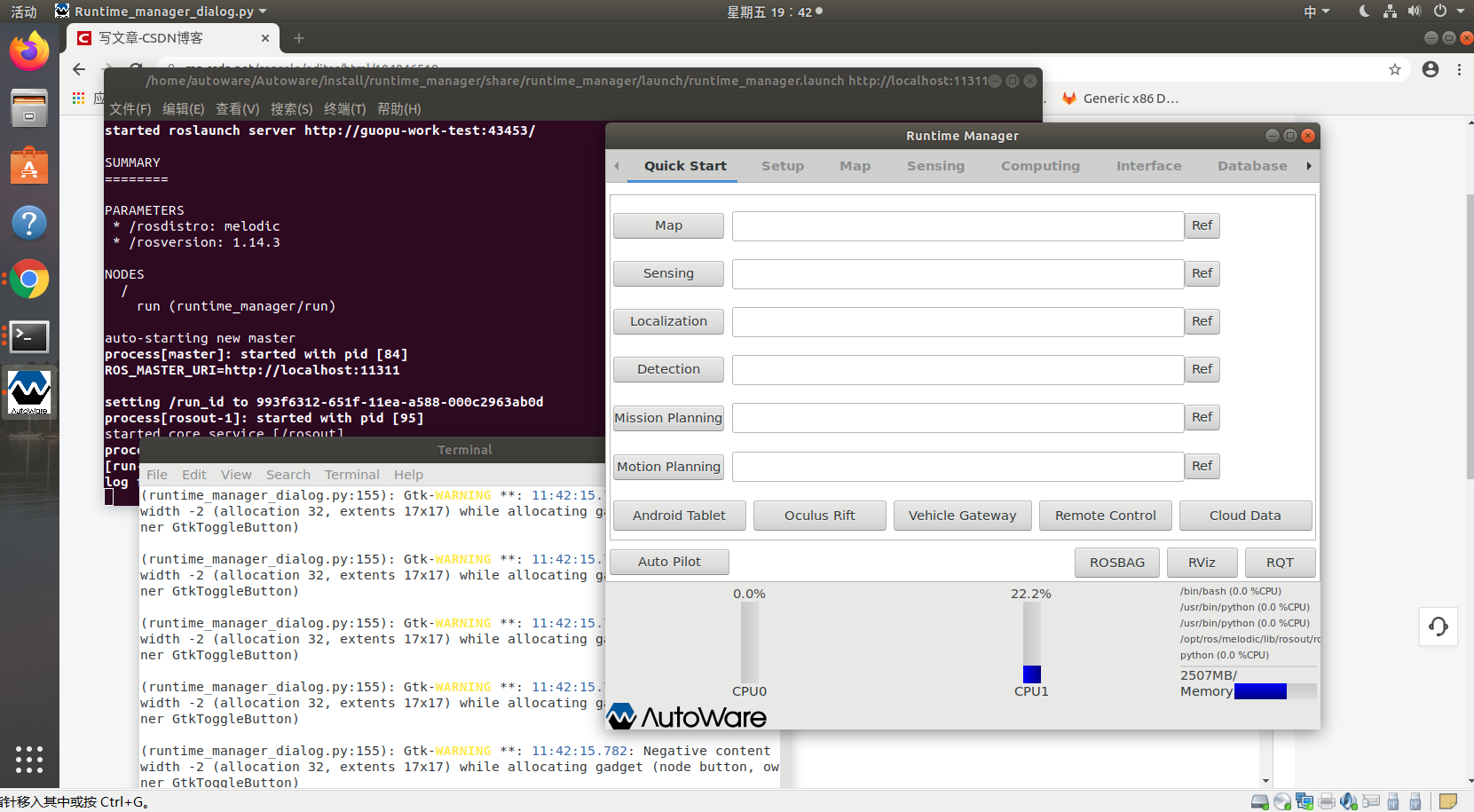Screen dimensions: 1474x812
Task: Toggle the Localization button
Action: point(668,321)
